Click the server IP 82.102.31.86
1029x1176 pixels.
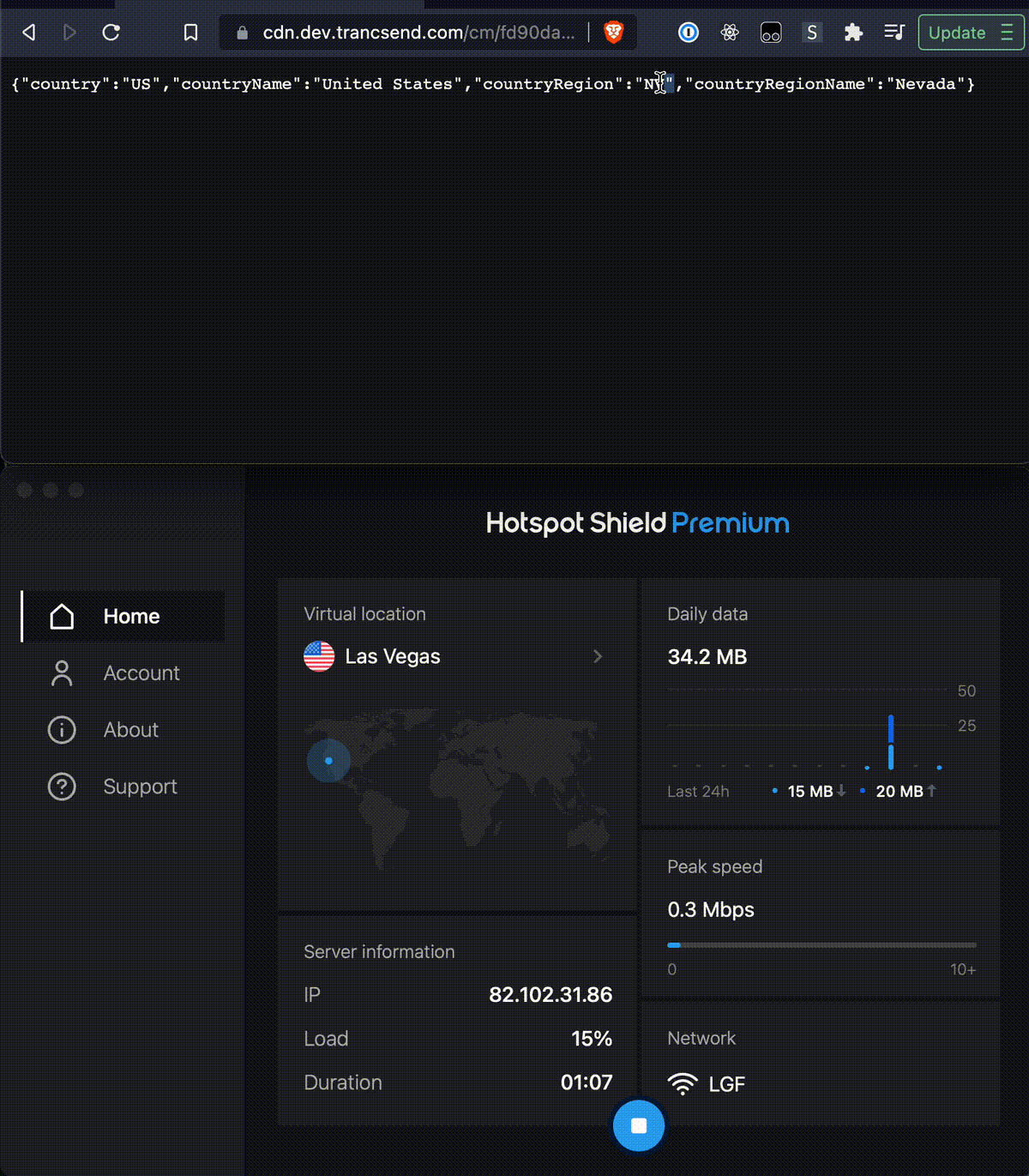pyautogui.click(x=551, y=994)
